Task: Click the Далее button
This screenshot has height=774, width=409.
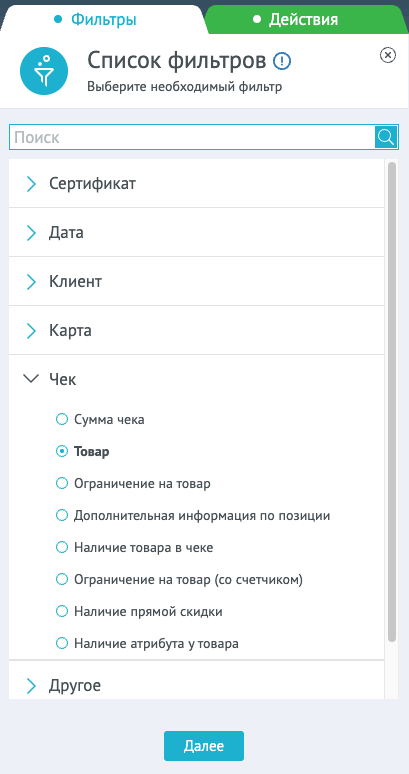Action: [x=204, y=746]
